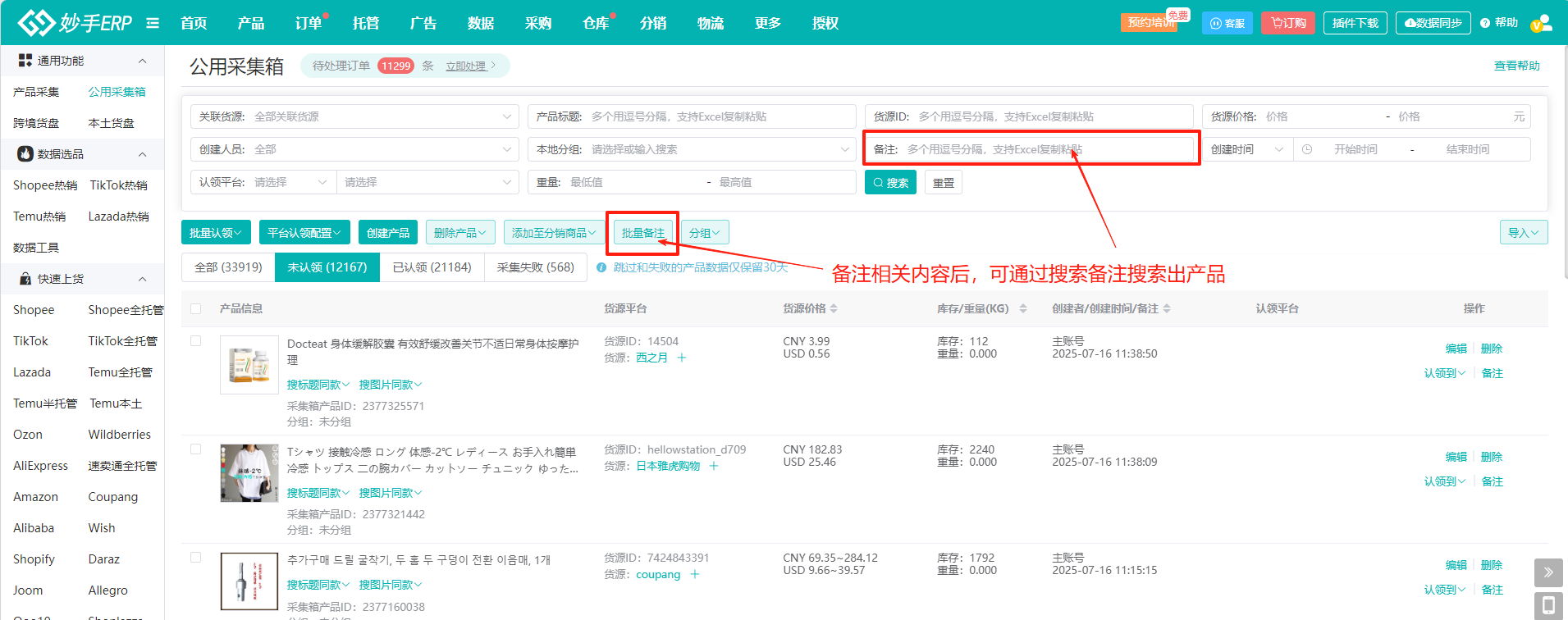Open the 关联货源 dropdown
The height and width of the screenshot is (620, 1568).
(x=354, y=116)
